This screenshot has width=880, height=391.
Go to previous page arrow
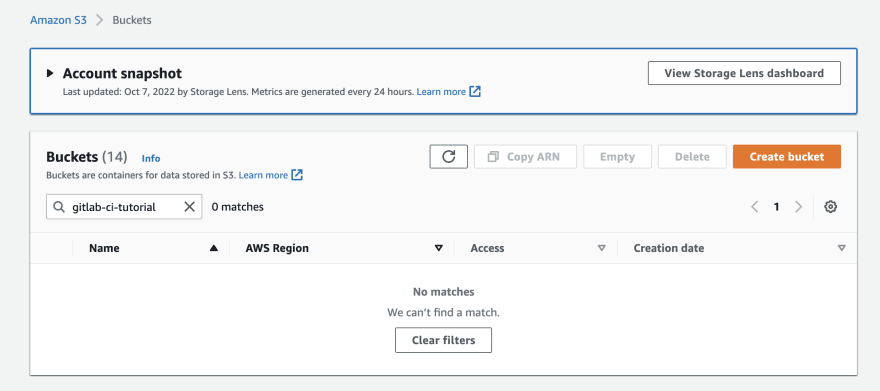pos(755,207)
